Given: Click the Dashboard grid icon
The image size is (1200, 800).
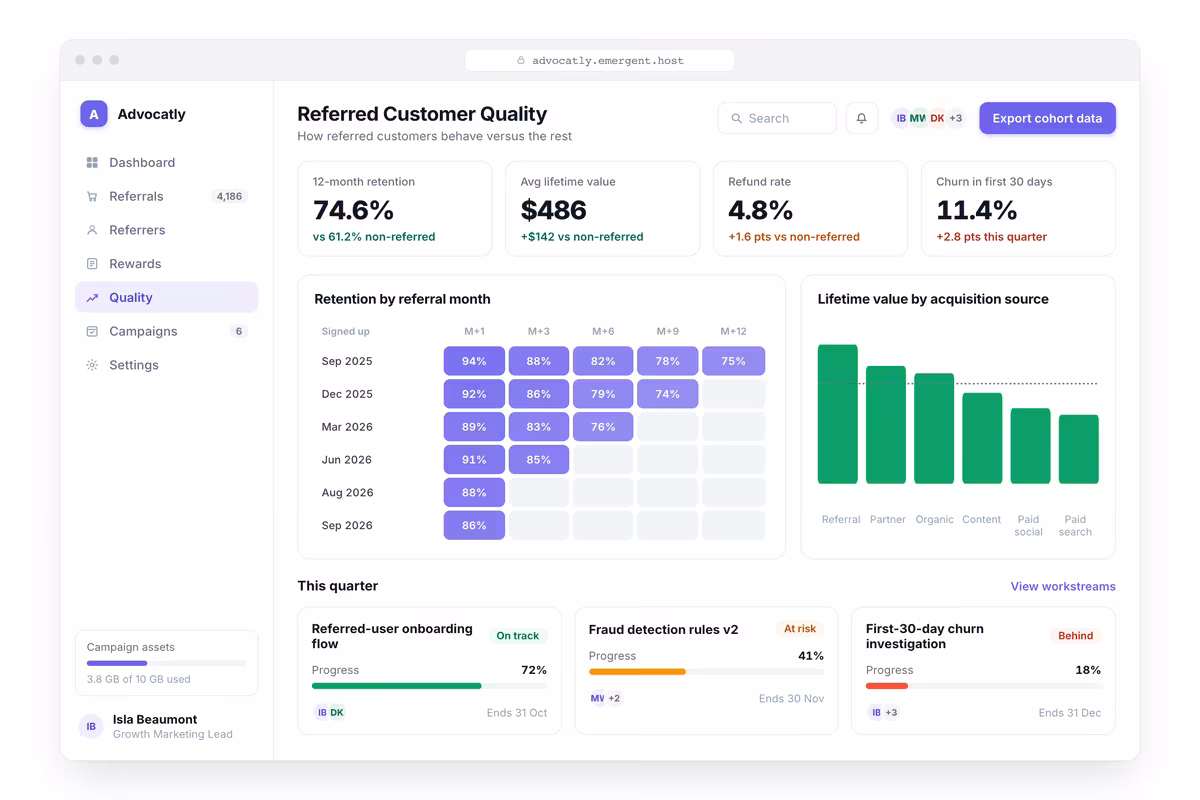Looking at the screenshot, I should point(92,162).
